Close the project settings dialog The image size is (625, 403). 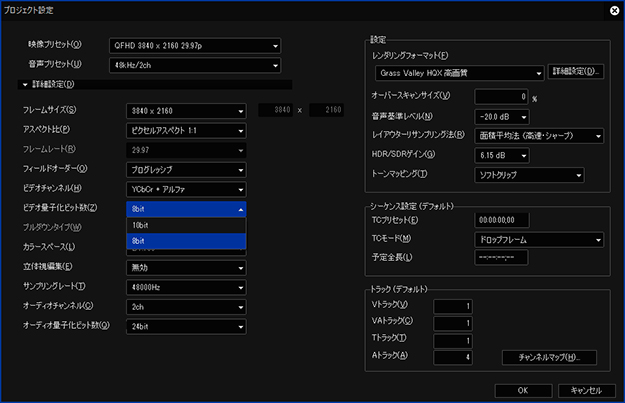point(615,10)
